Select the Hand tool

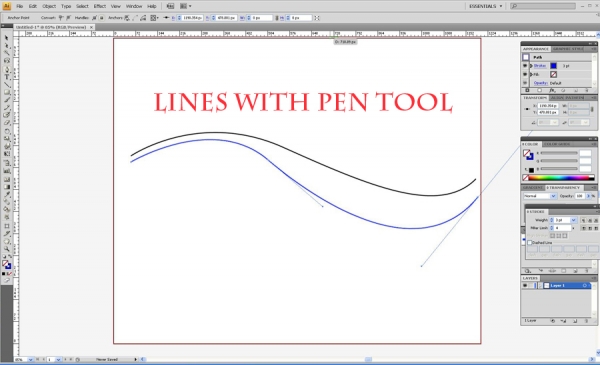tap(7, 241)
